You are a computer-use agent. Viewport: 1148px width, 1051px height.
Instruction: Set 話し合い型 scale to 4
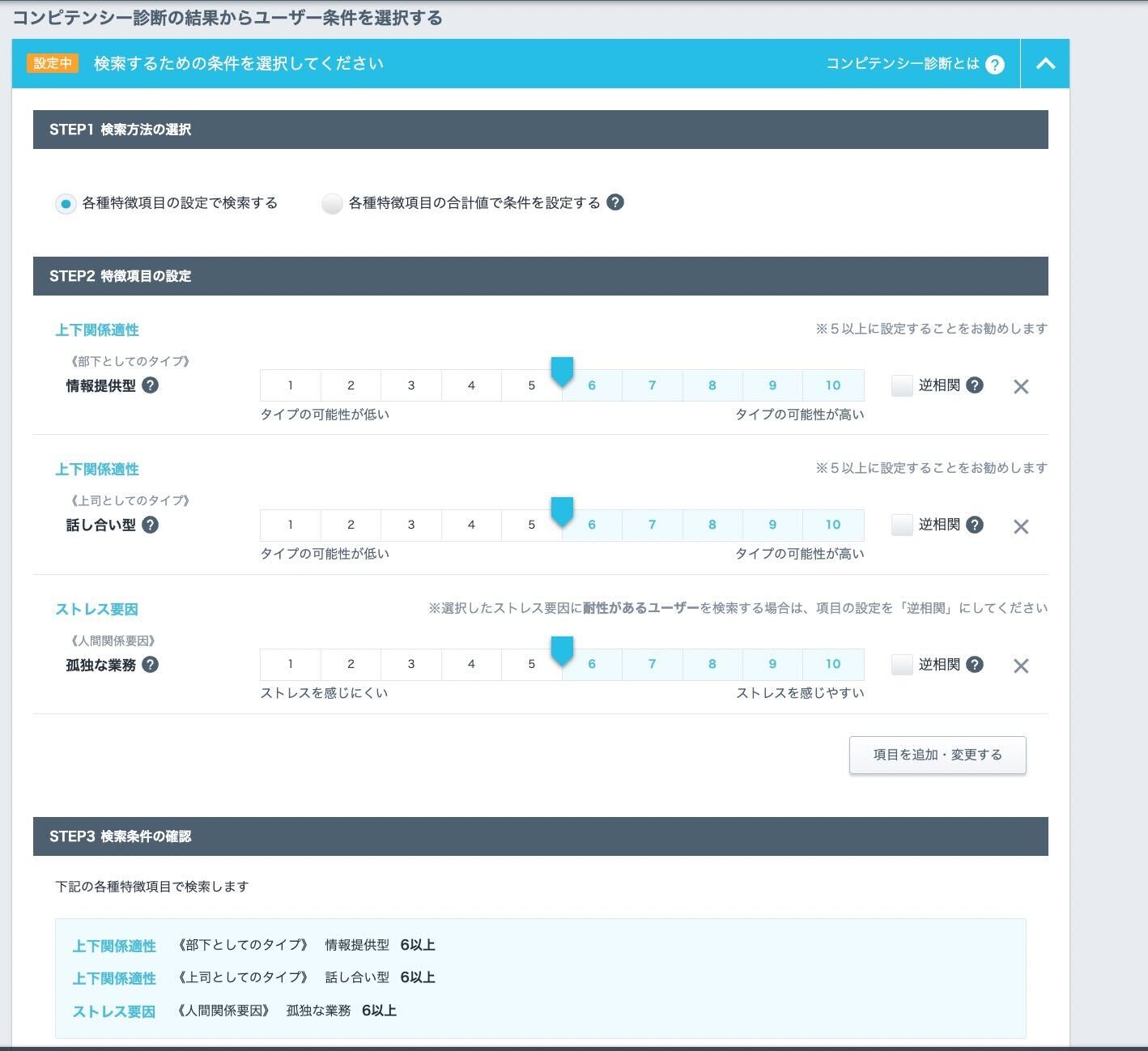point(471,525)
